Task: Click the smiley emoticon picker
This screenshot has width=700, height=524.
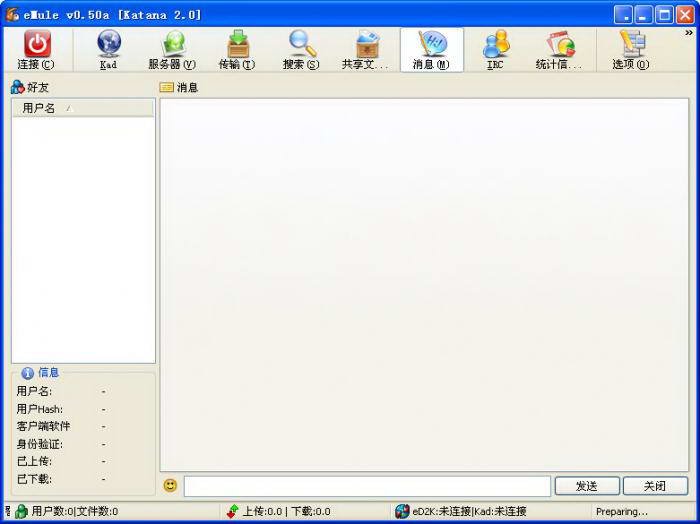Action: click(x=170, y=486)
